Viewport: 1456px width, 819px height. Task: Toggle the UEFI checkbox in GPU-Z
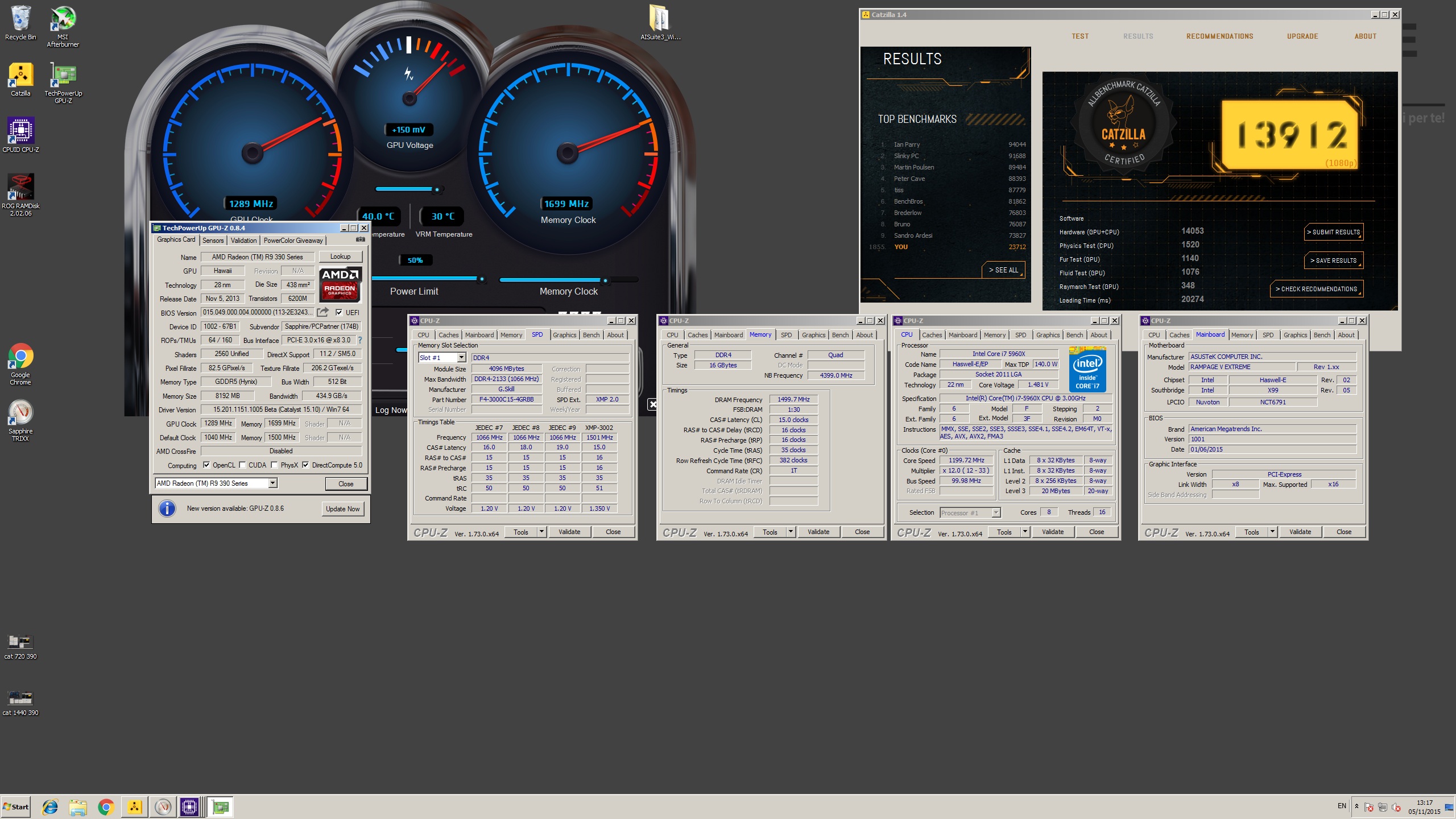(x=339, y=312)
